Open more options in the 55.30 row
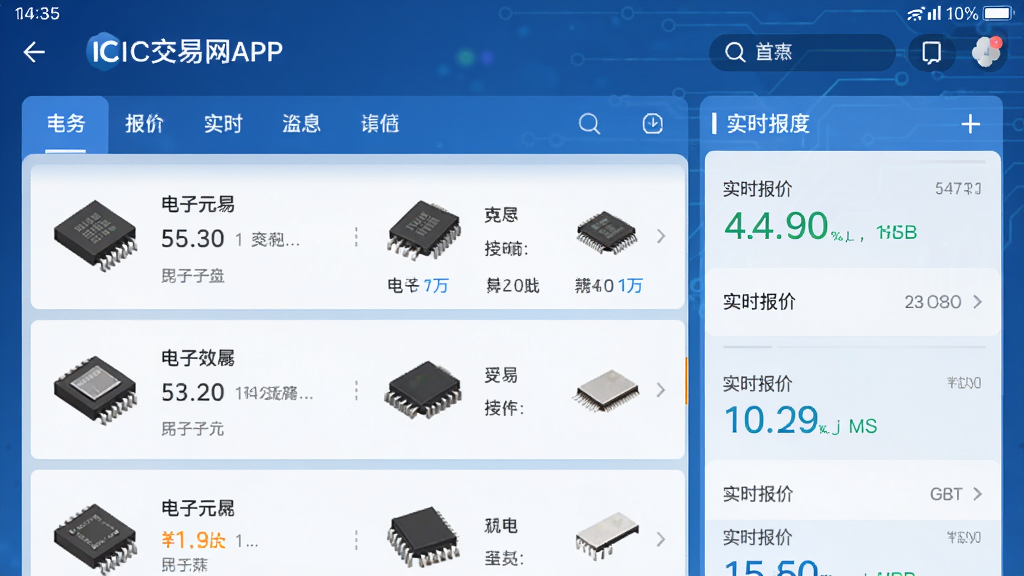Viewport: 1024px width, 576px height. click(356, 237)
